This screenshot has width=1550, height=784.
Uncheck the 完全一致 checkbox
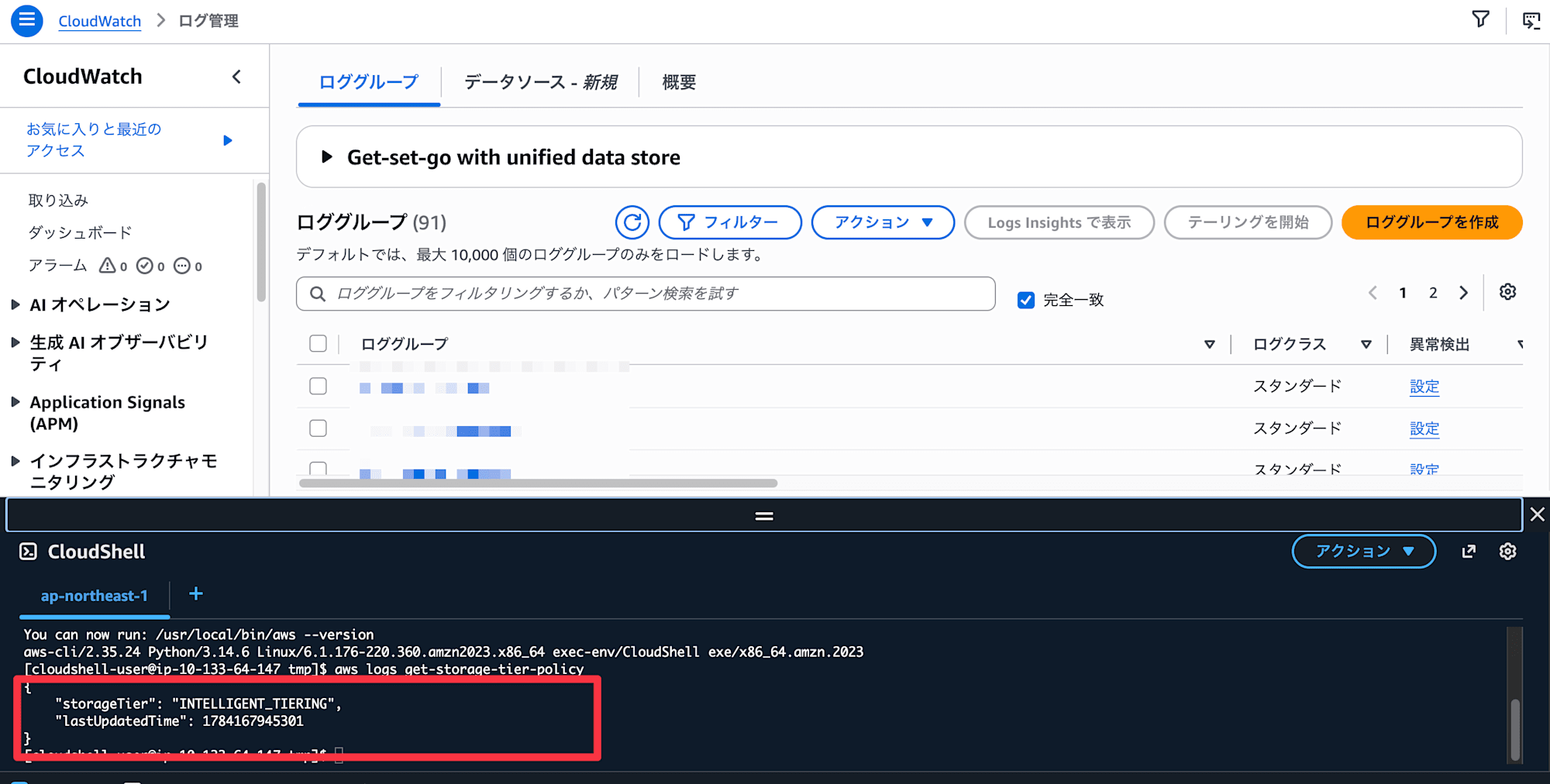click(x=1026, y=300)
